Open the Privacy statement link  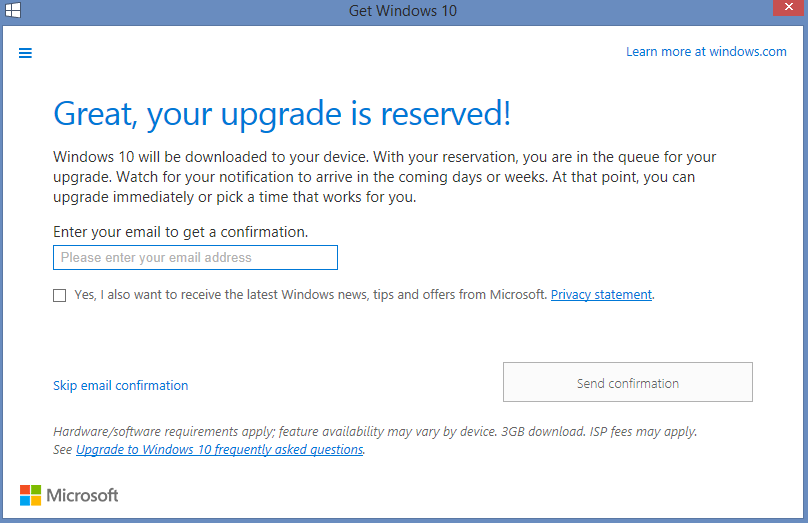coord(601,295)
